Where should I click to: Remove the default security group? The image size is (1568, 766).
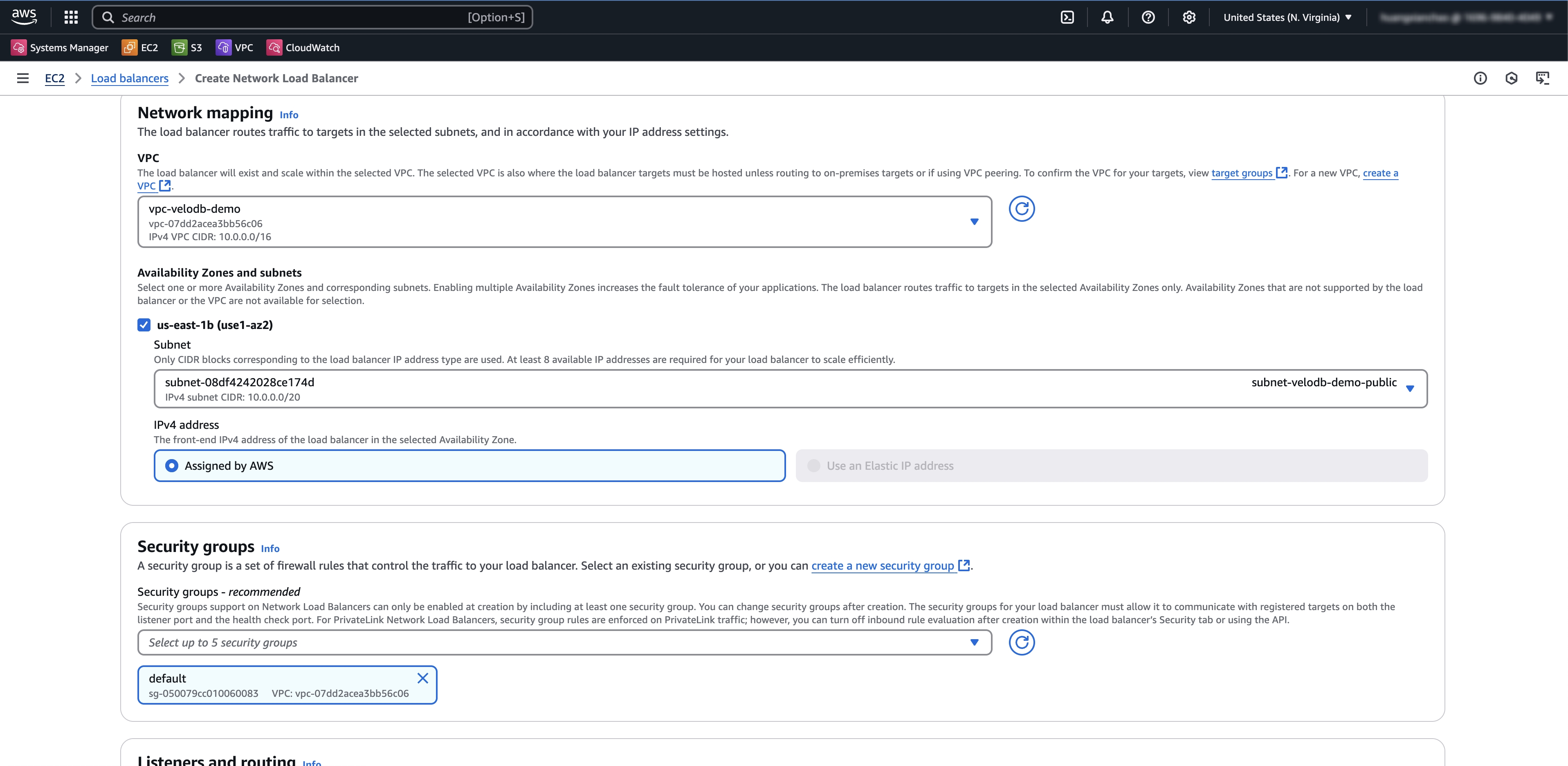pos(422,678)
